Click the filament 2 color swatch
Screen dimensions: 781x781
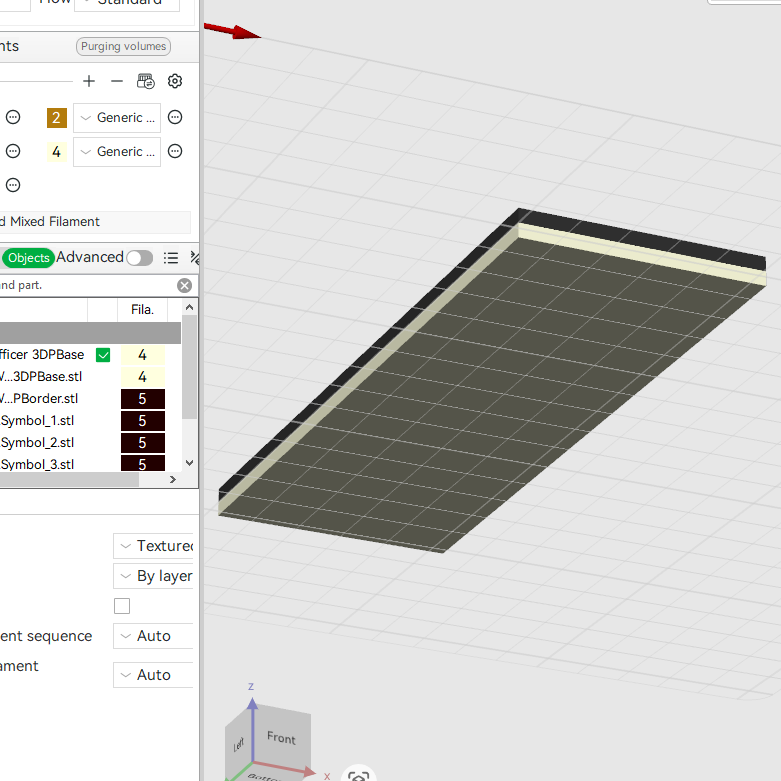coord(56,118)
